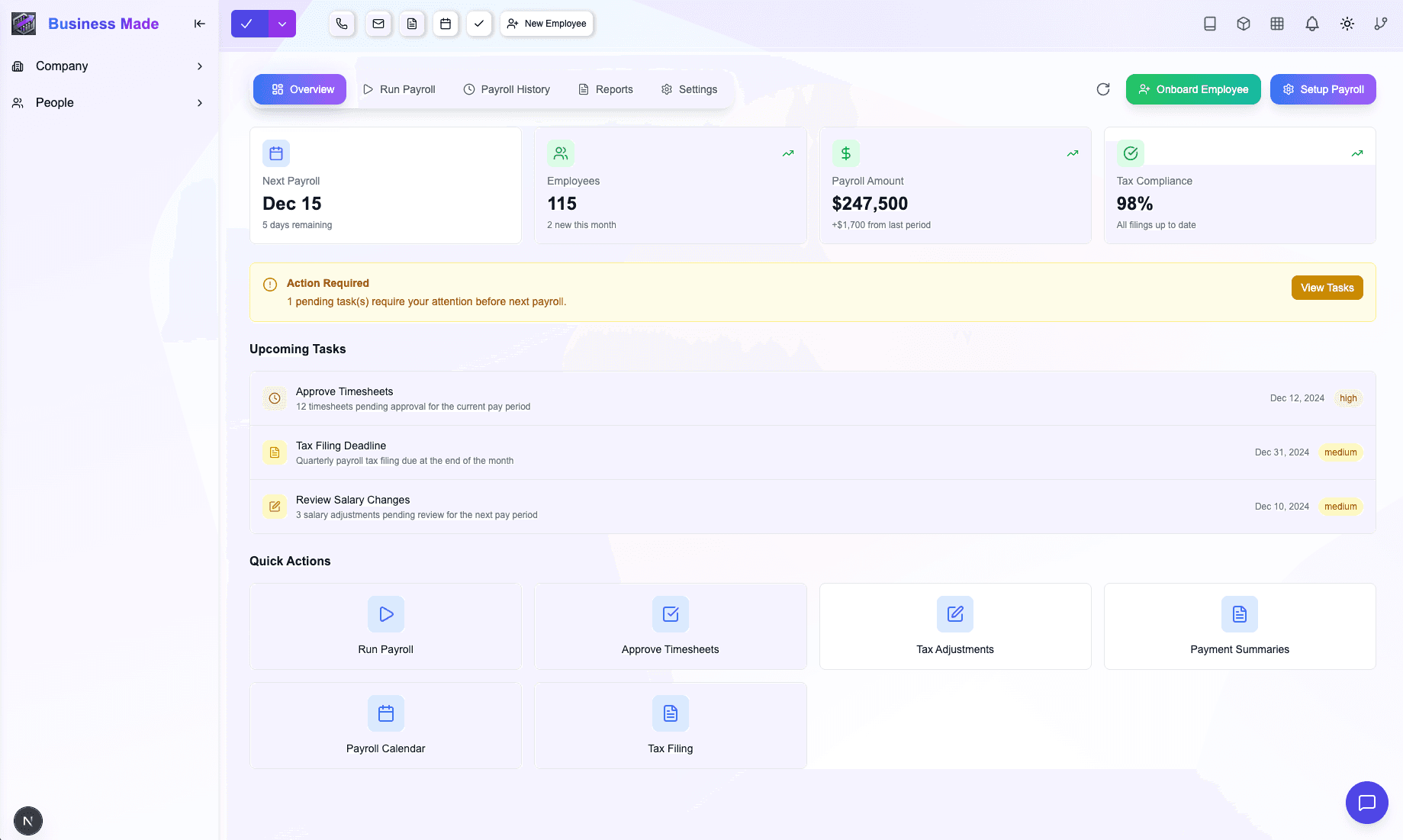Click the refresh icon beside Onboard Employee
The image size is (1403, 840).
pos(1103,89)
